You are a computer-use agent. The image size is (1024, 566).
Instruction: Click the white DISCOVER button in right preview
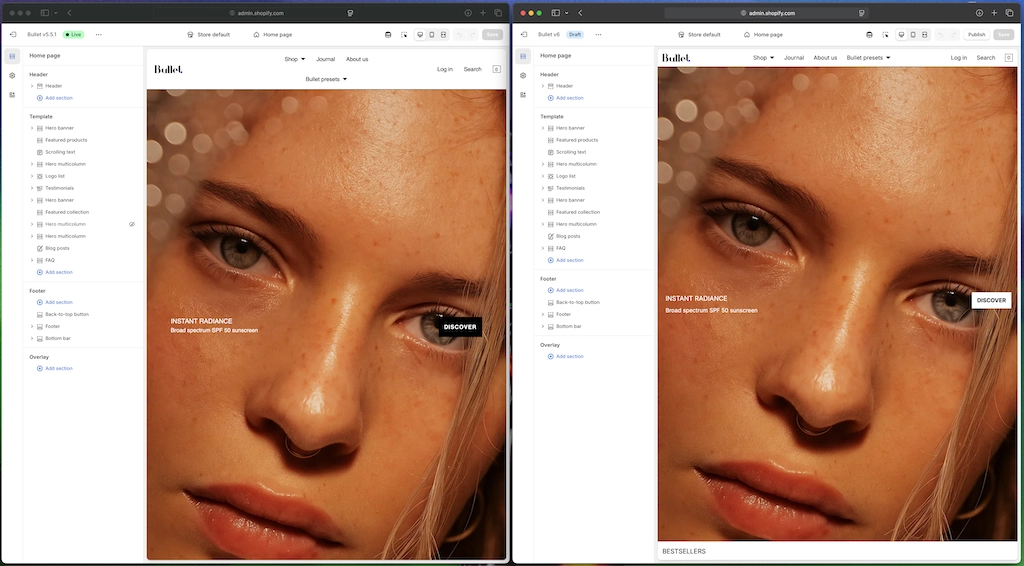click(991, 300)
